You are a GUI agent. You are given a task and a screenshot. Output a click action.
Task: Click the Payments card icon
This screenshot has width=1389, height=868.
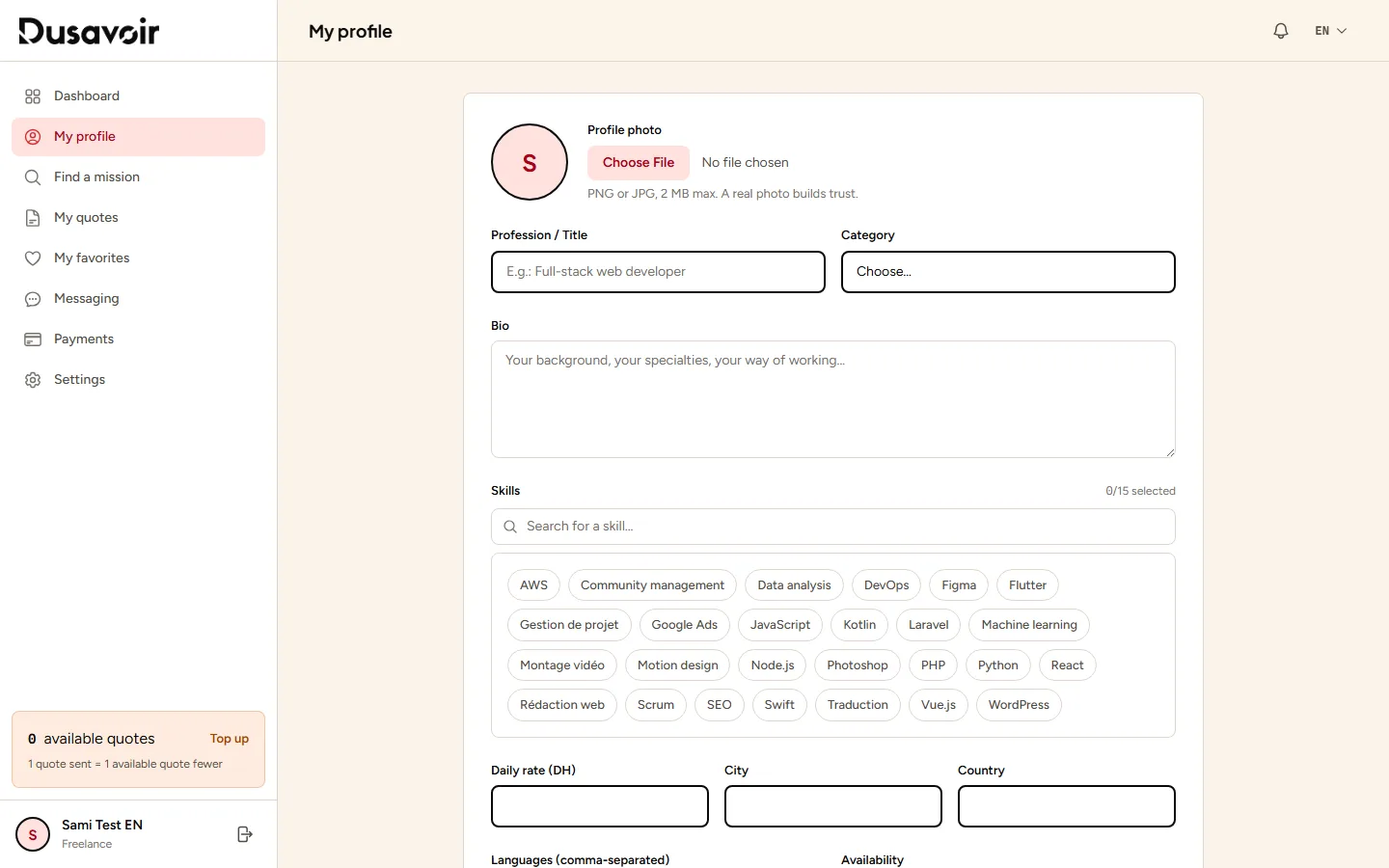33,339
